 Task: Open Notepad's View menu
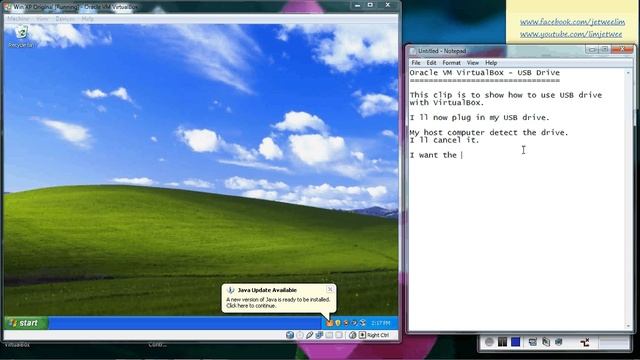pyautogui.click(x=473, y=62)
